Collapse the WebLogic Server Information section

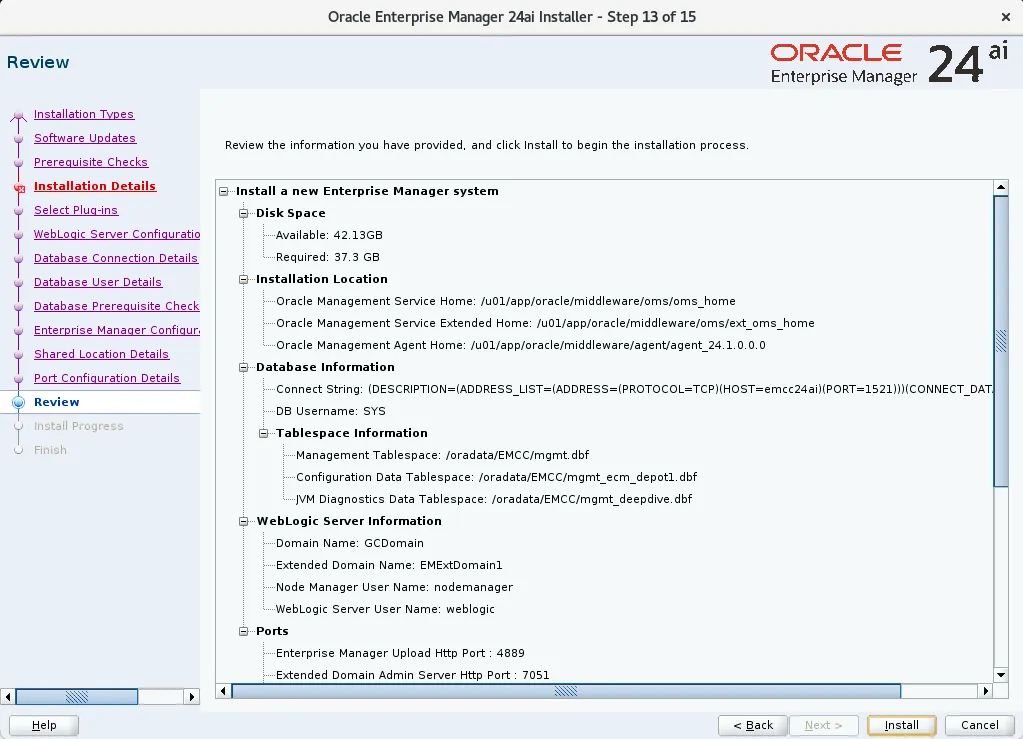click(x=245, y=521)
